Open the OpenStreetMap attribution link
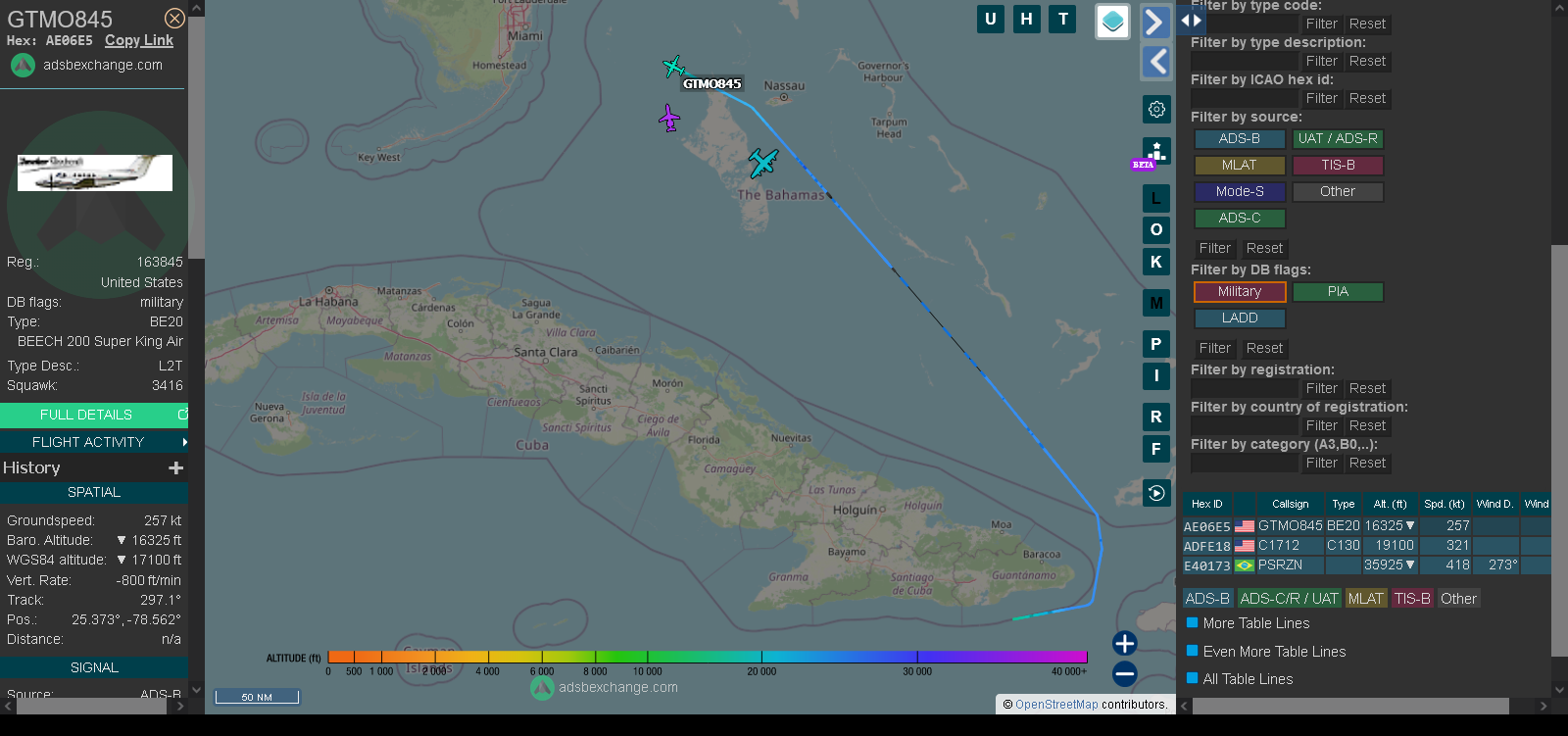The width and height of the screenshot is (1568, 736). [x=1056, y=705]
